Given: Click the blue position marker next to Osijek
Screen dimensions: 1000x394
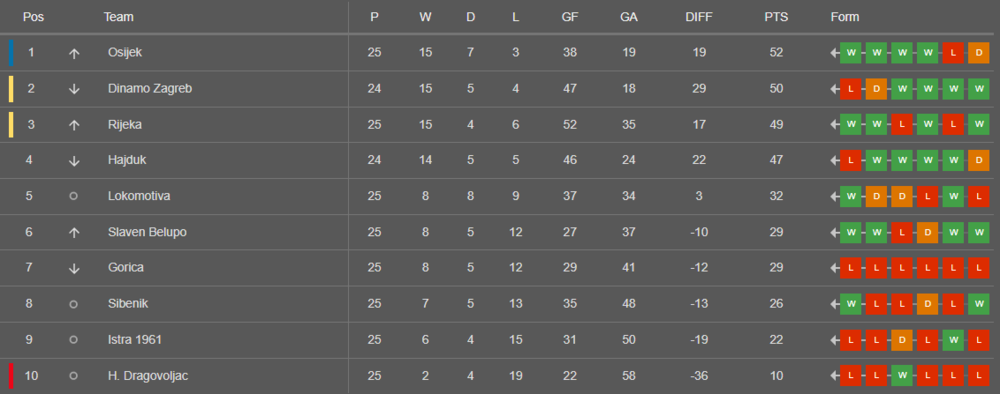Looking at the screenshot, I should point(11,53).
